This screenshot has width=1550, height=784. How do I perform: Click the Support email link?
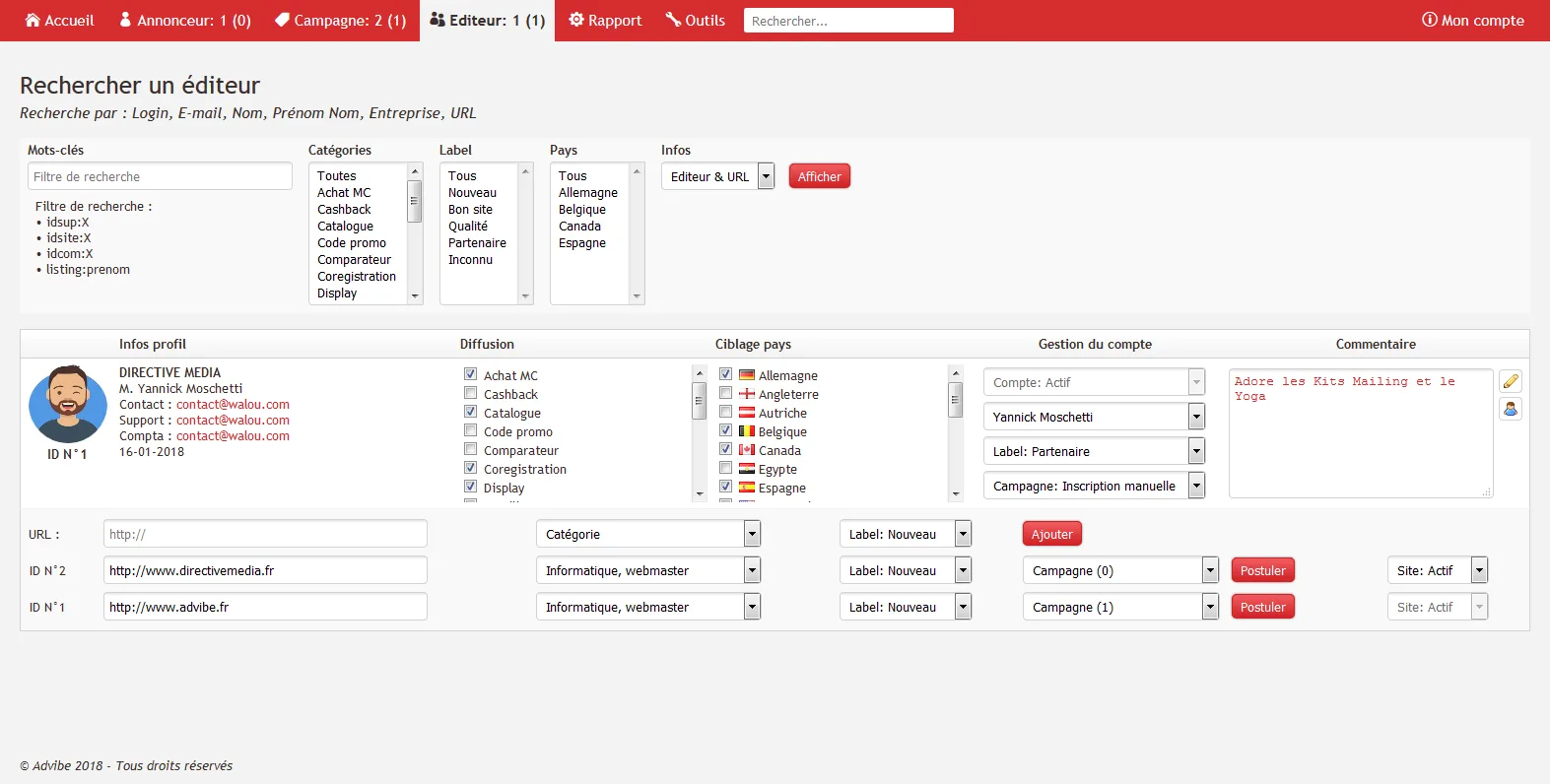[x=233, y=421]
